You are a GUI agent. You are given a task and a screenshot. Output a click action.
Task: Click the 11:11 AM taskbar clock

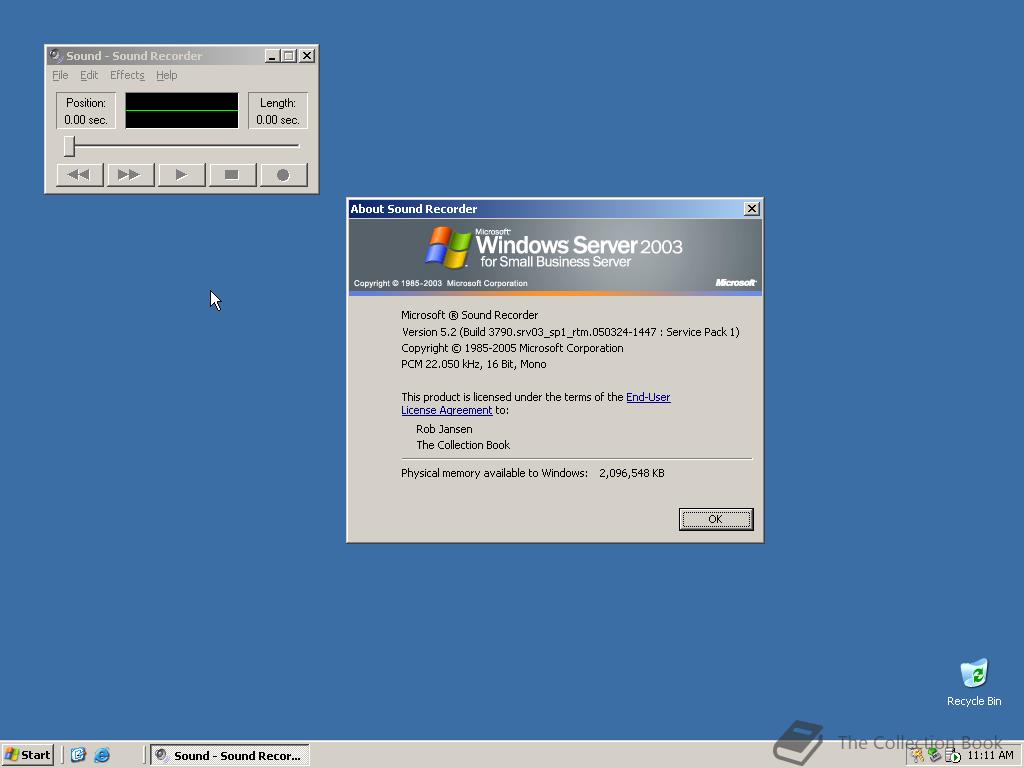pyautogui.click(x=991, y=756)
